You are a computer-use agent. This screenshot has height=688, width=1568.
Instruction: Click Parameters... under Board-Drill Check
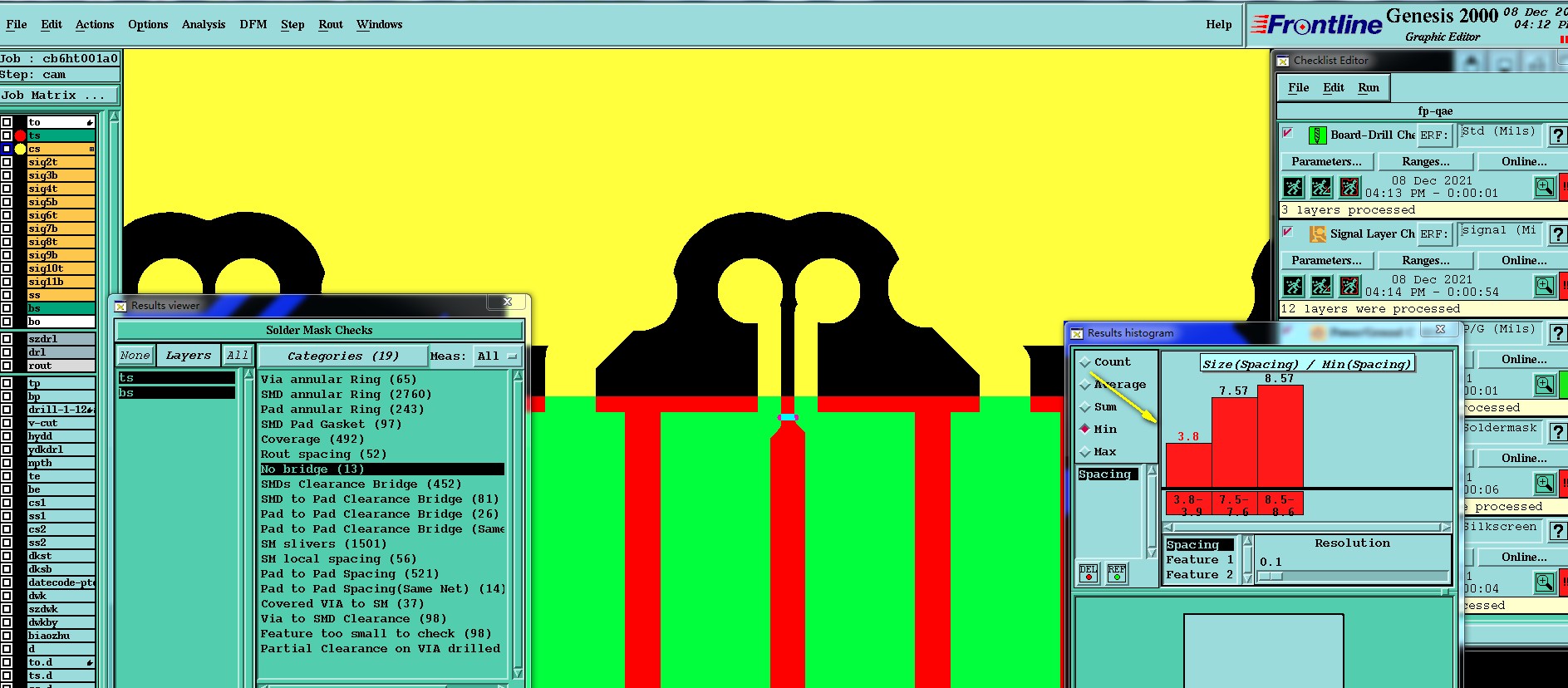pos(1326,162)
